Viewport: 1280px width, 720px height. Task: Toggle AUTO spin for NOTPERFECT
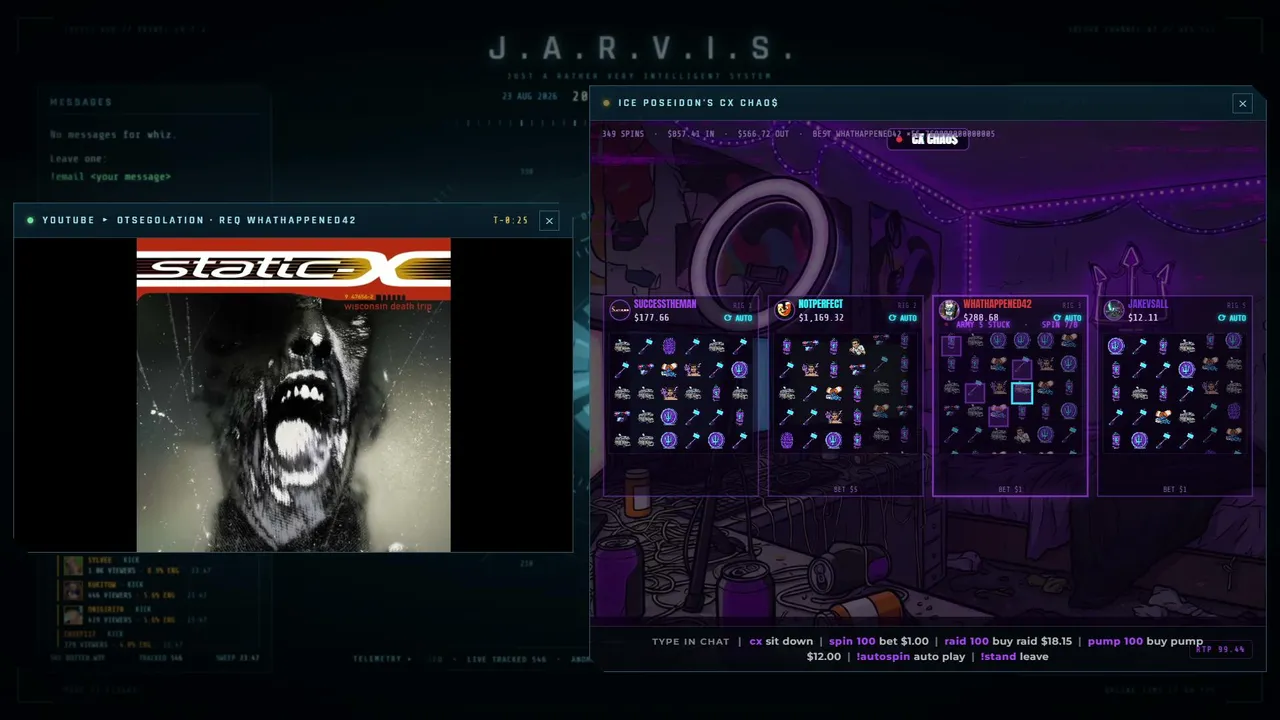(x=902, y=318)
